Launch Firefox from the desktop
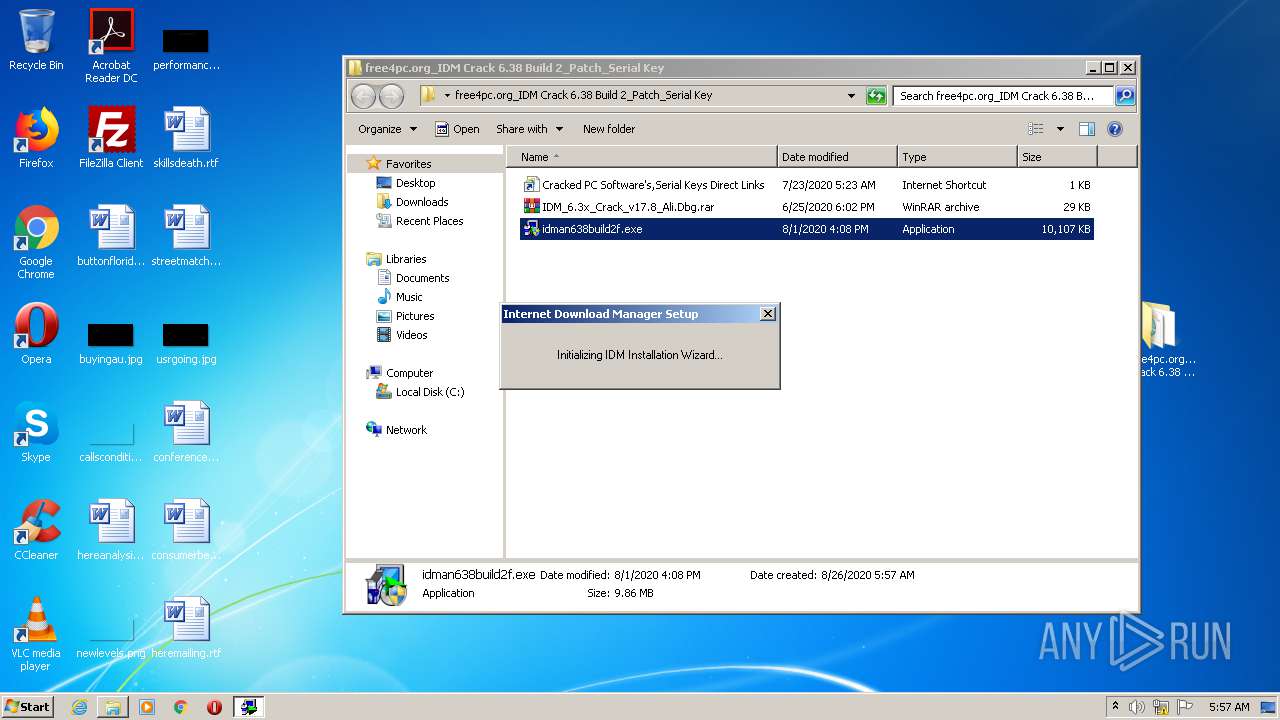 [x=36, y=138]
